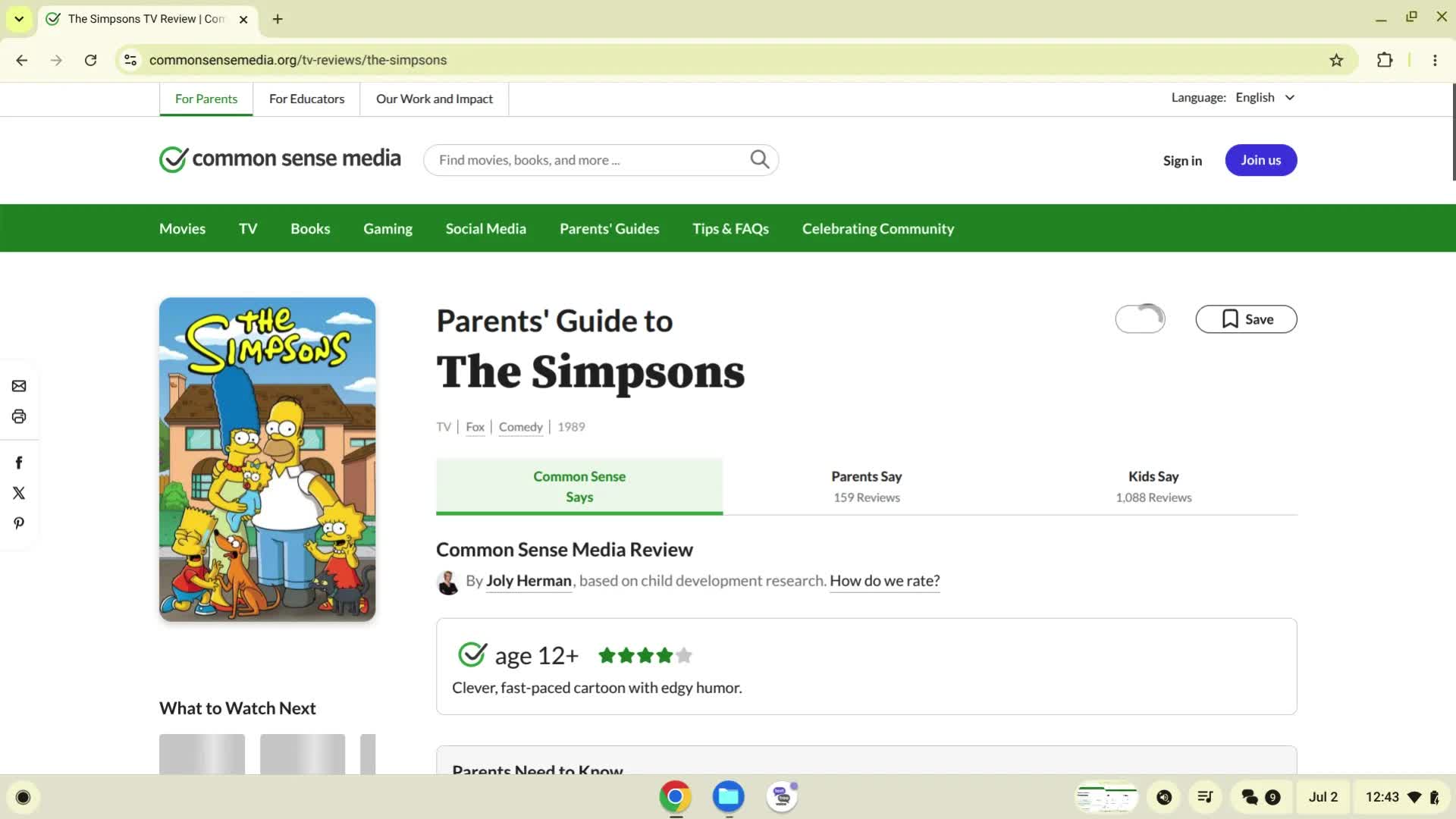1456x819 pixels.
Task: Open the notifications count indicator
Action: 1260,797
